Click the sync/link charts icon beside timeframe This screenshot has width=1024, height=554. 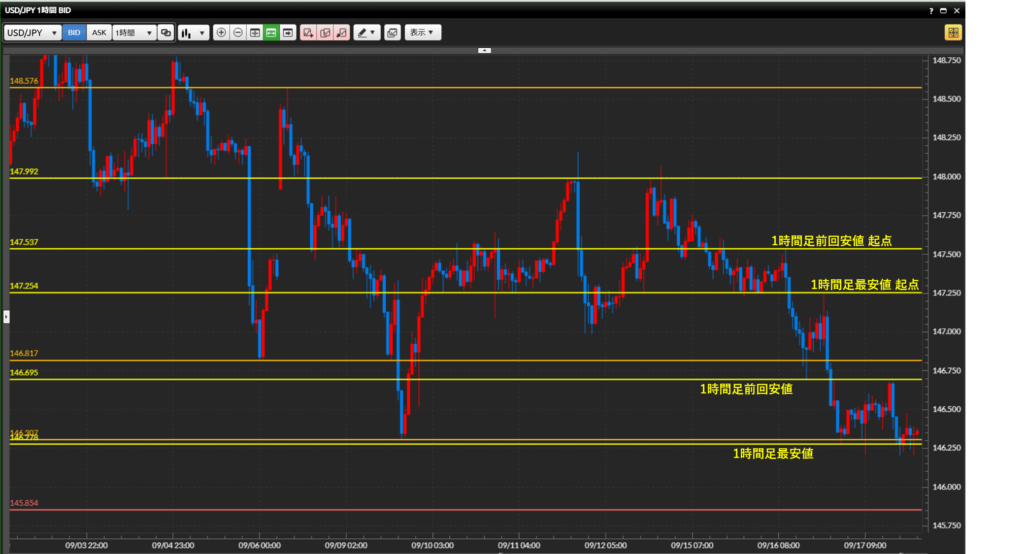click(x=166, y=32)
